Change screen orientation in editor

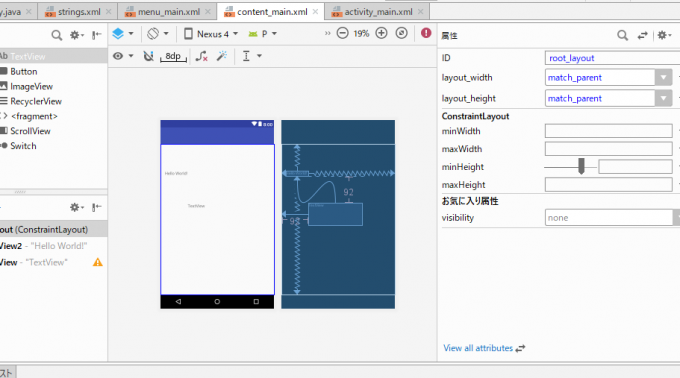[157, 33]
